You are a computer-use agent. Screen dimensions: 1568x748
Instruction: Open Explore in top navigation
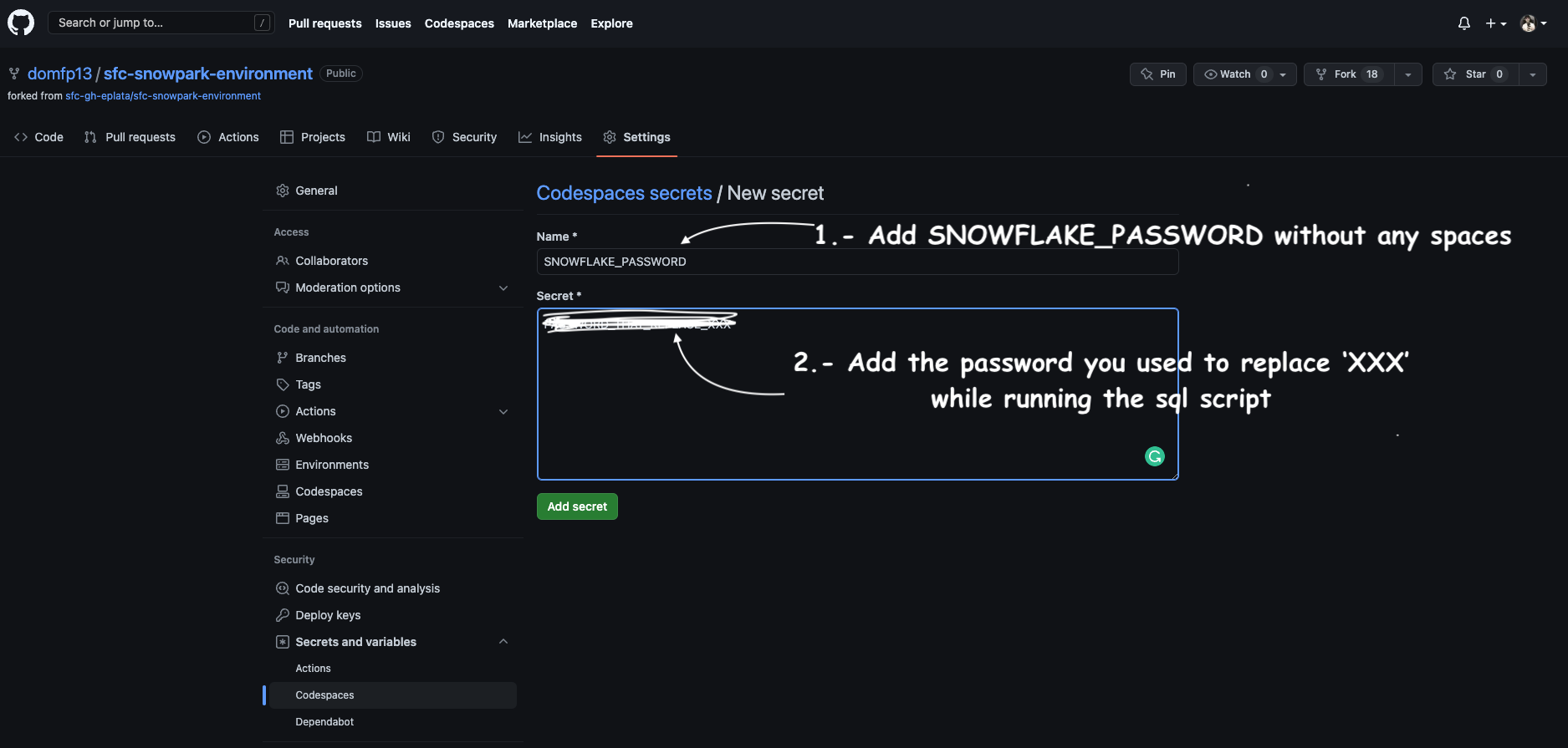pos(611,23)
